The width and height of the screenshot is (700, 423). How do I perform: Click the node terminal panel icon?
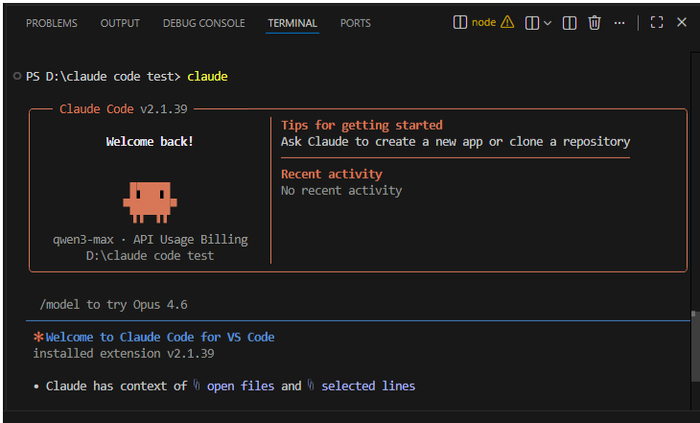tap(460, 22)
